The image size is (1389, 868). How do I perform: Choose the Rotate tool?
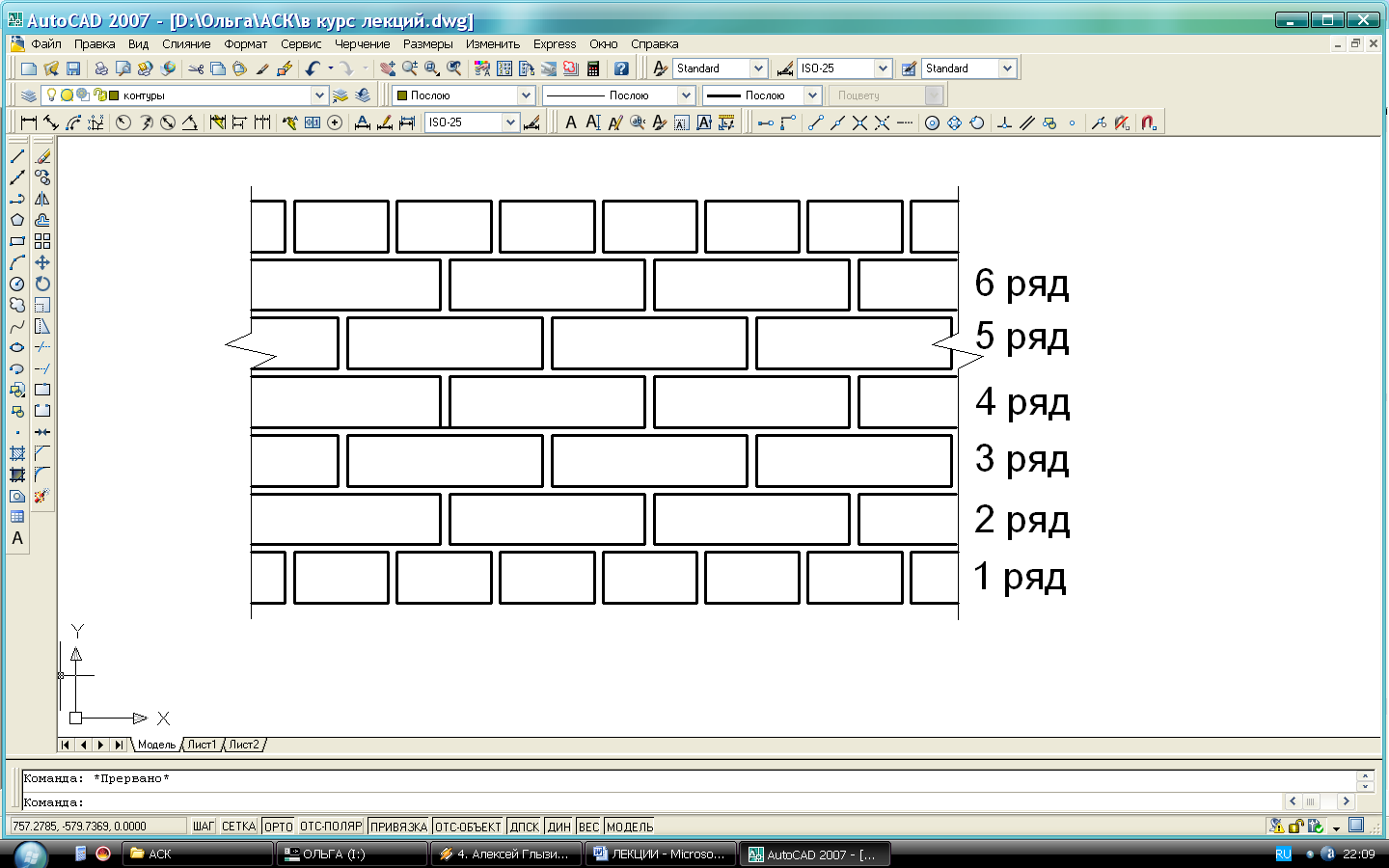42,284
